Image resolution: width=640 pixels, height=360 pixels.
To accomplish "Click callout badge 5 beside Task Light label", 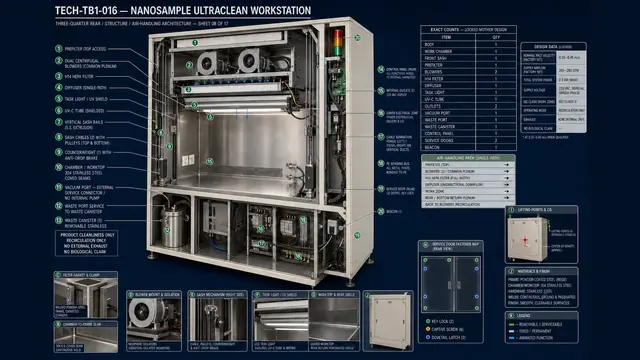I will tap(59, 99).
